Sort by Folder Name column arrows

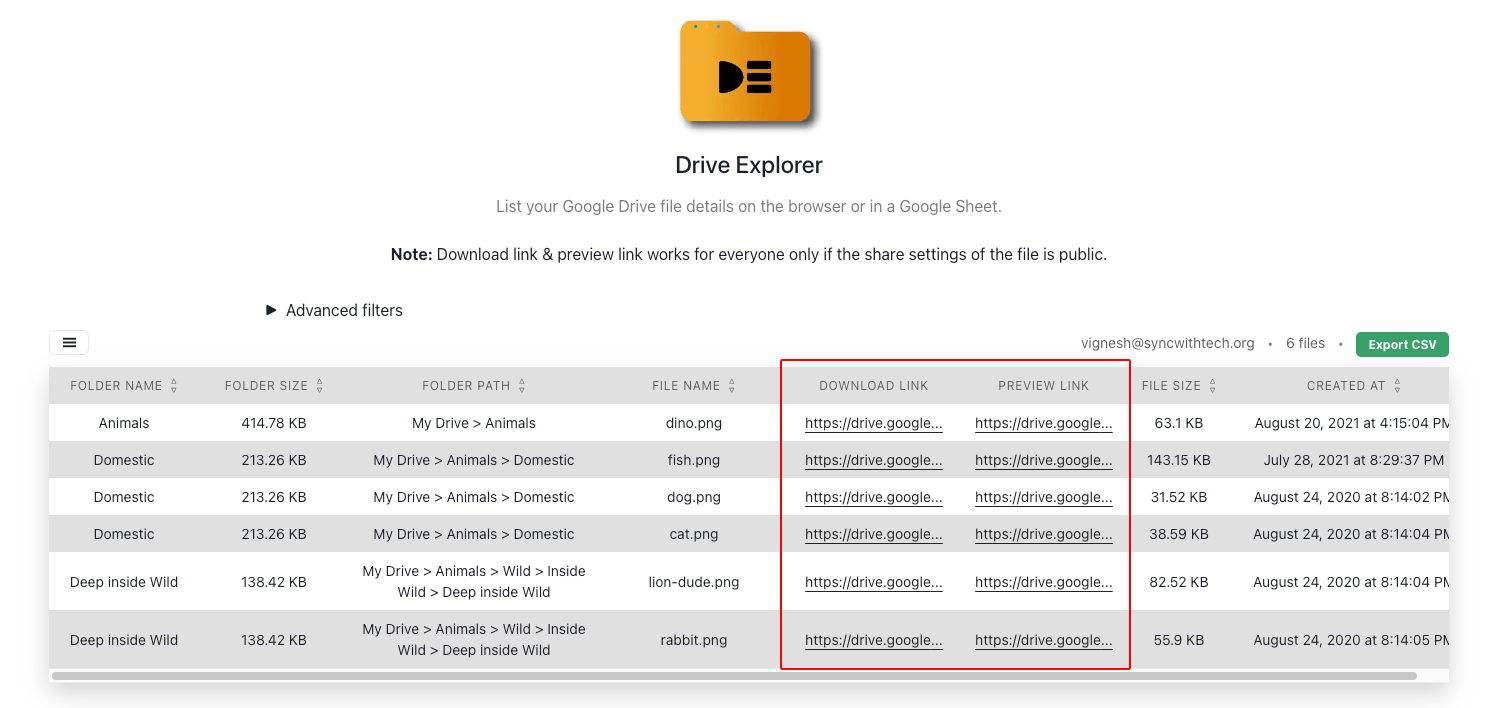click(x=174, y=386)
